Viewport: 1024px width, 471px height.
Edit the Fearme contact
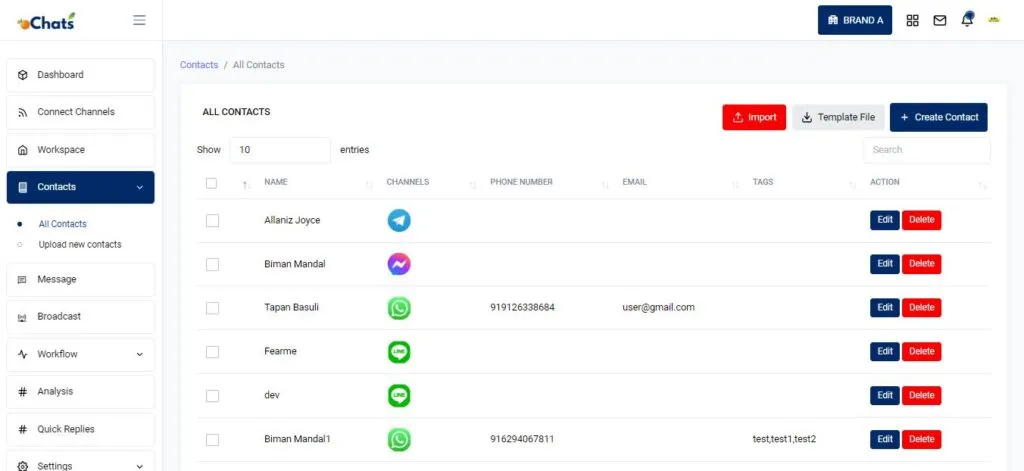[885, 351]
